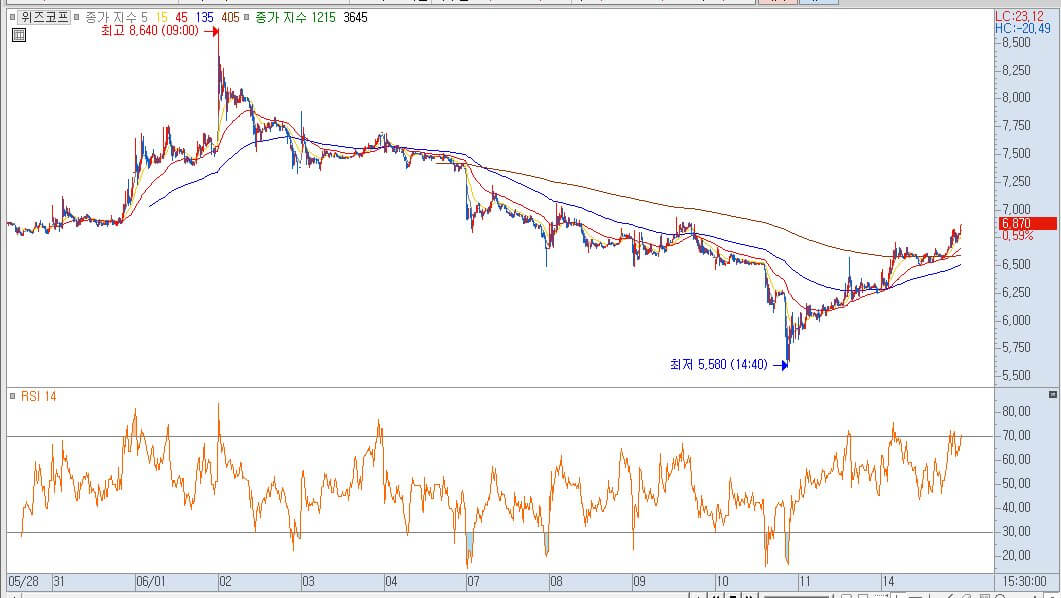The image size is (1061, 598).
Task: Click the small icon at RSI panel corner
Action: coord(1053,394)
